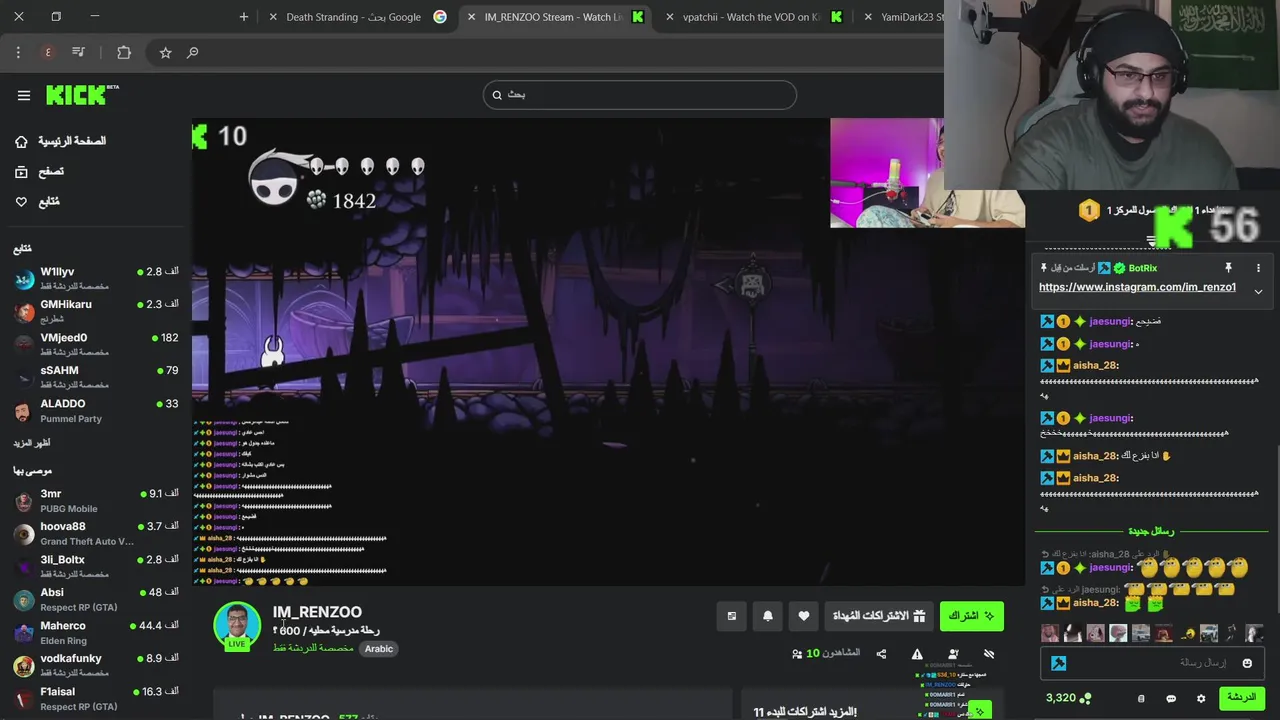
Task: Open recommended channel Maherco
Action: (96, 632)
